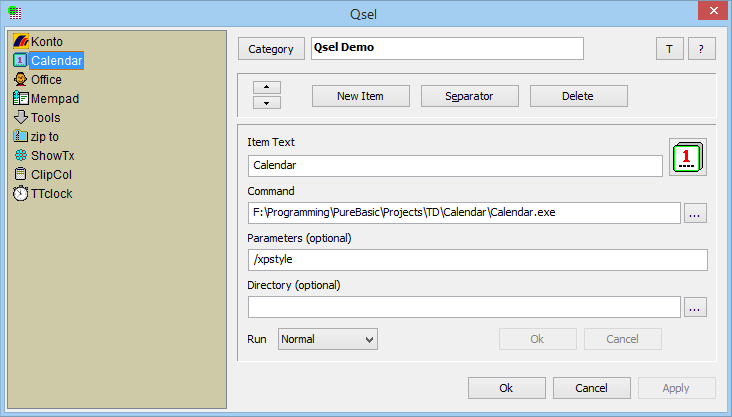The height and width of the screenshot is (417, 732).
Task: Open the Run mode dropdown
Action: (x=327, y=339)
